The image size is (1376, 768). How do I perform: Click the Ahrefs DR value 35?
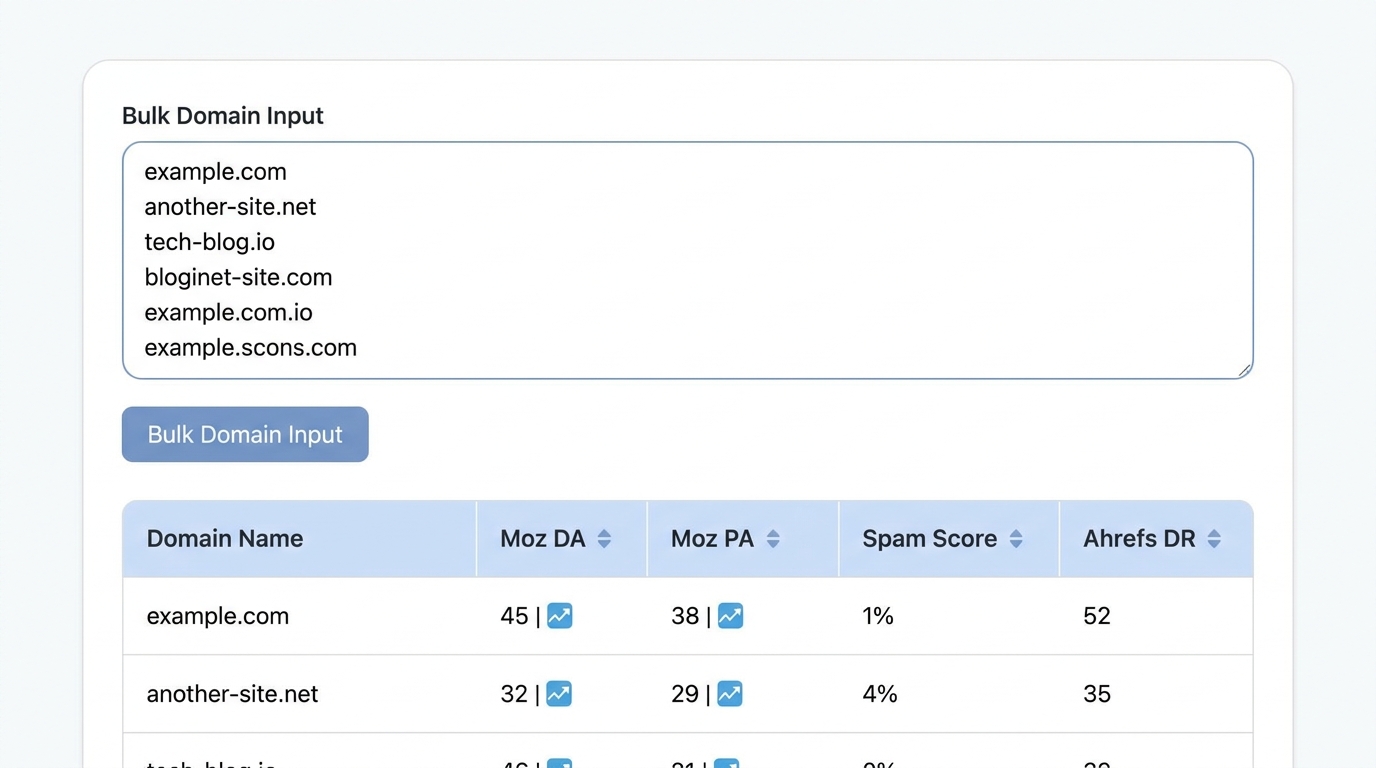1097,694
